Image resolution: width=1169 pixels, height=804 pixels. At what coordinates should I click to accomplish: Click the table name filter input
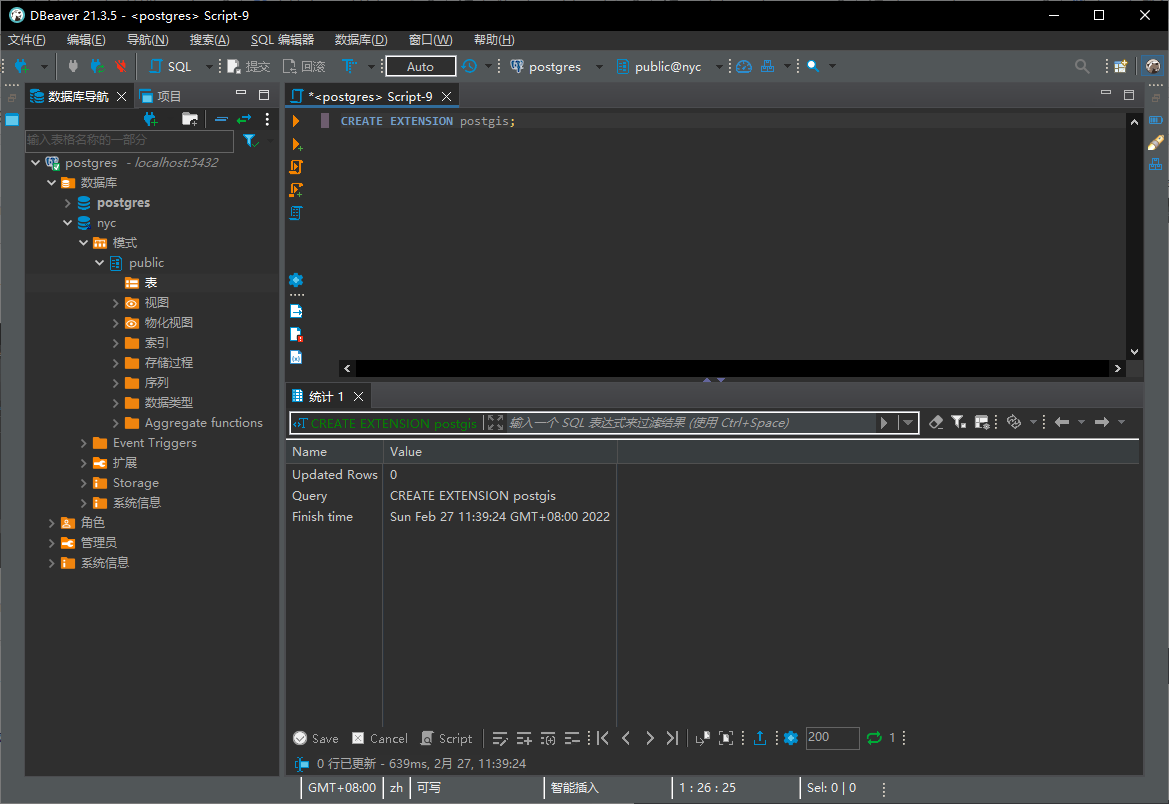click(x=130, y=140)
